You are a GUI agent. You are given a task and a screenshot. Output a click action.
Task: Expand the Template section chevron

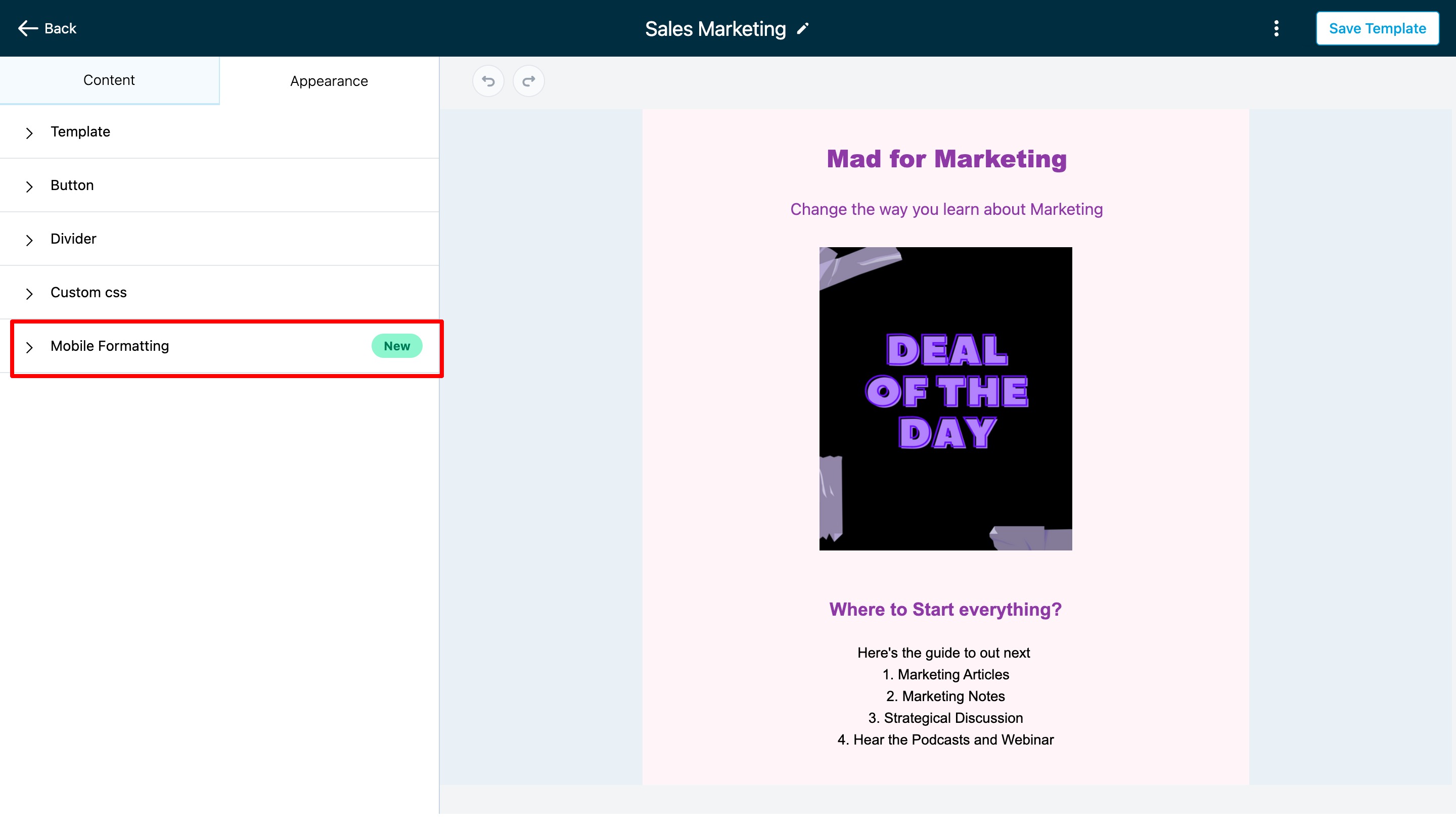click(x=29, y=133)
